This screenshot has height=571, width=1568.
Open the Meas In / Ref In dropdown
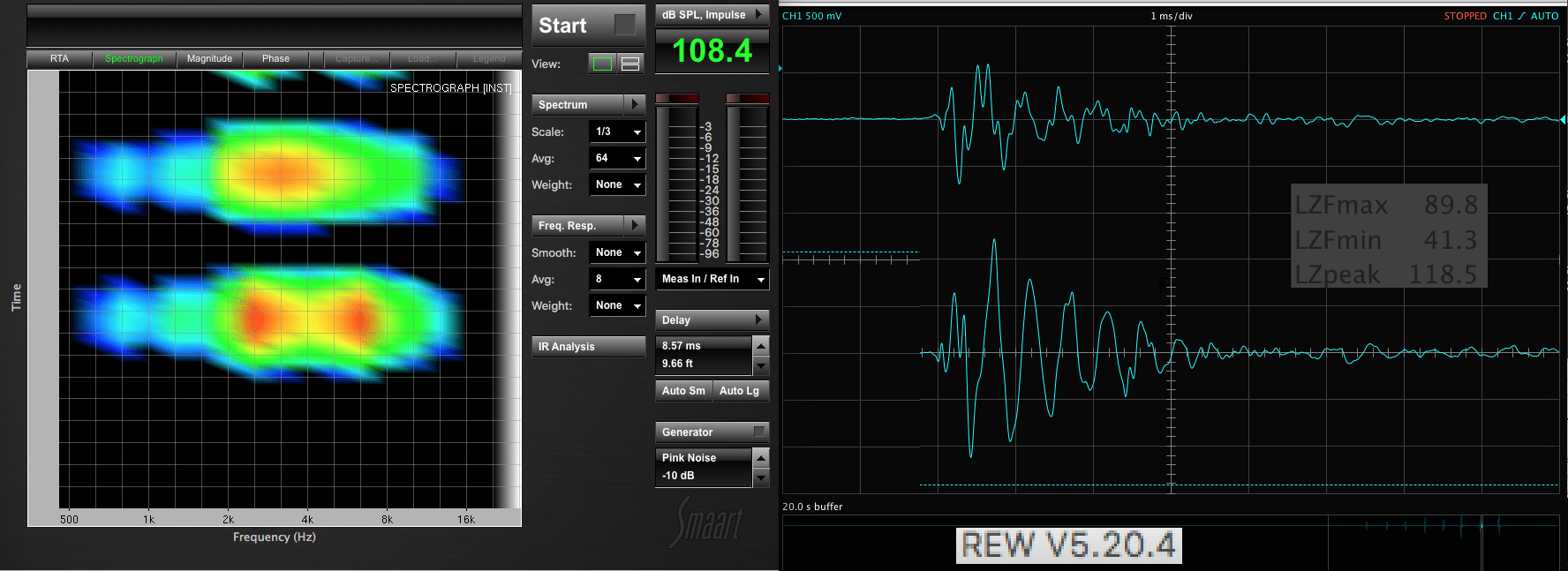pyautogui.click(x=712, y=279)
